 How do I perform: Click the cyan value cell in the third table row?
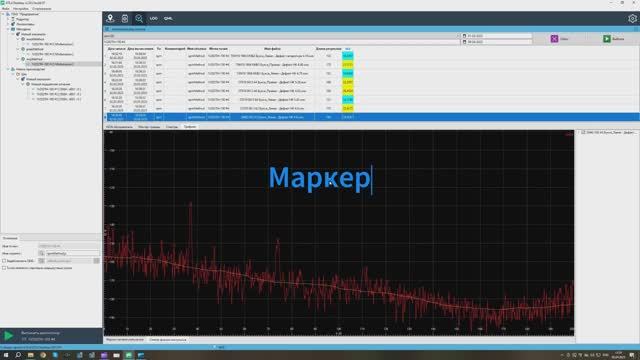pyautogui.click(x=348, y=73)
